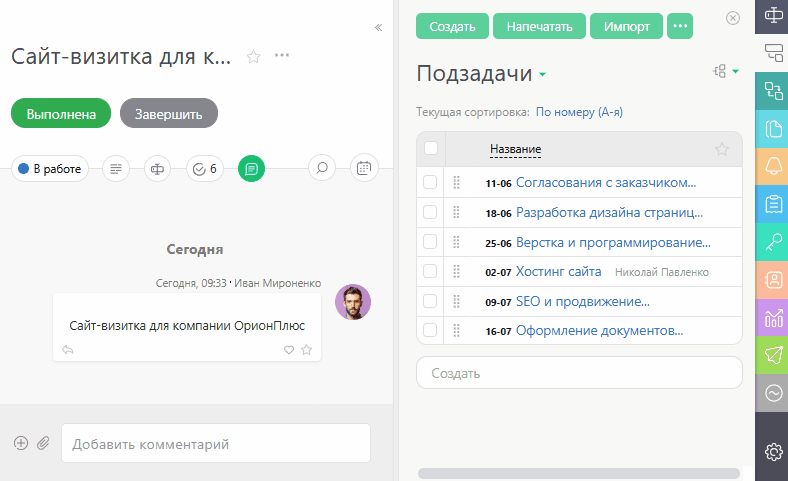Click the Выполнена button
This screenshot has height=481, width=788.
61,113
